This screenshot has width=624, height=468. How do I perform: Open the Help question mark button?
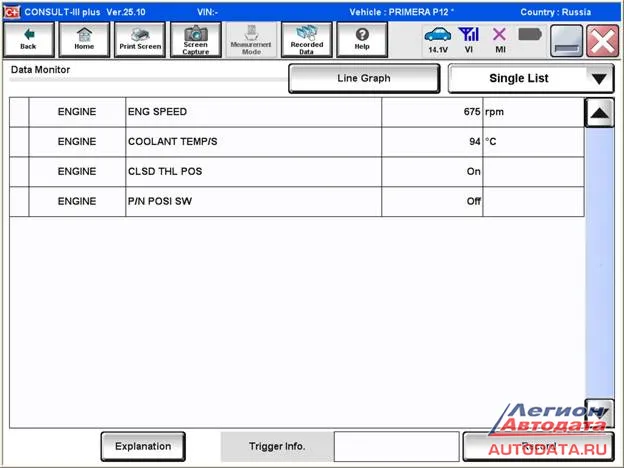362,40
